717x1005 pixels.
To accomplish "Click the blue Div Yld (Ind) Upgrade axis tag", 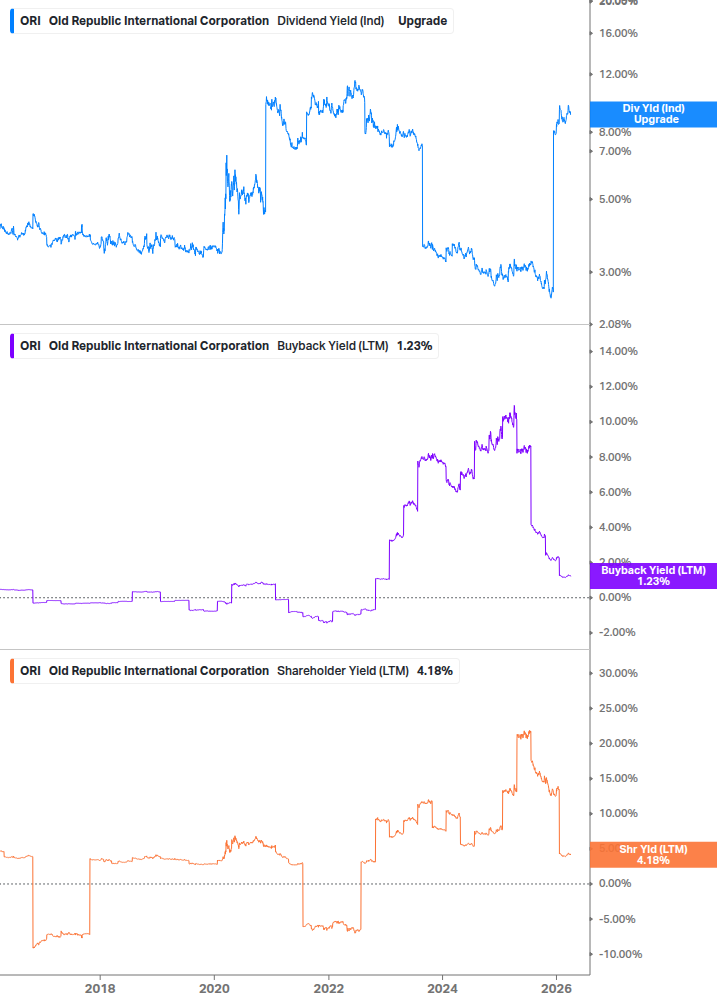I will tap(653, 114).
